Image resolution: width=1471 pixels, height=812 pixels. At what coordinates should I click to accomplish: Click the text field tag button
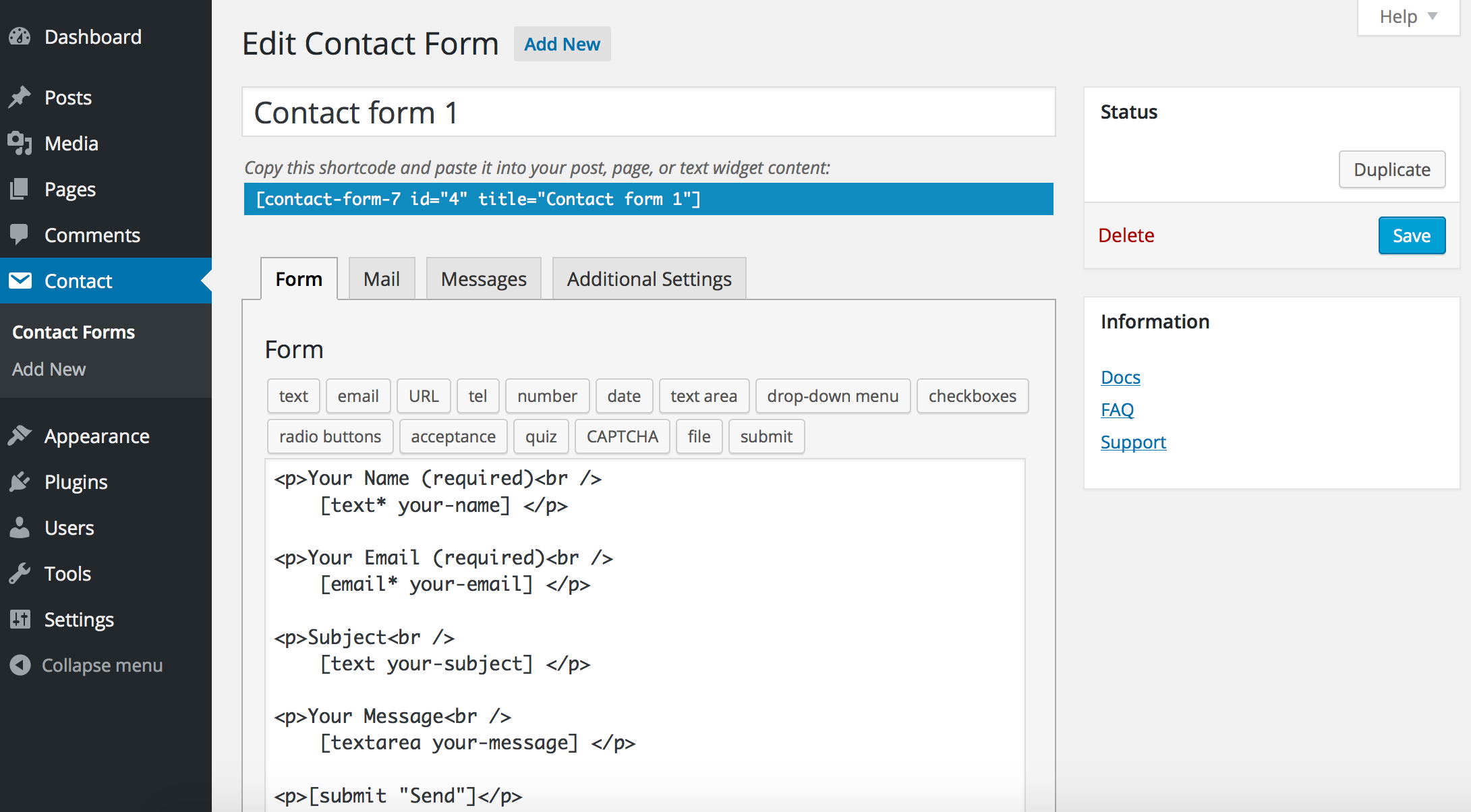click(293, 396)
